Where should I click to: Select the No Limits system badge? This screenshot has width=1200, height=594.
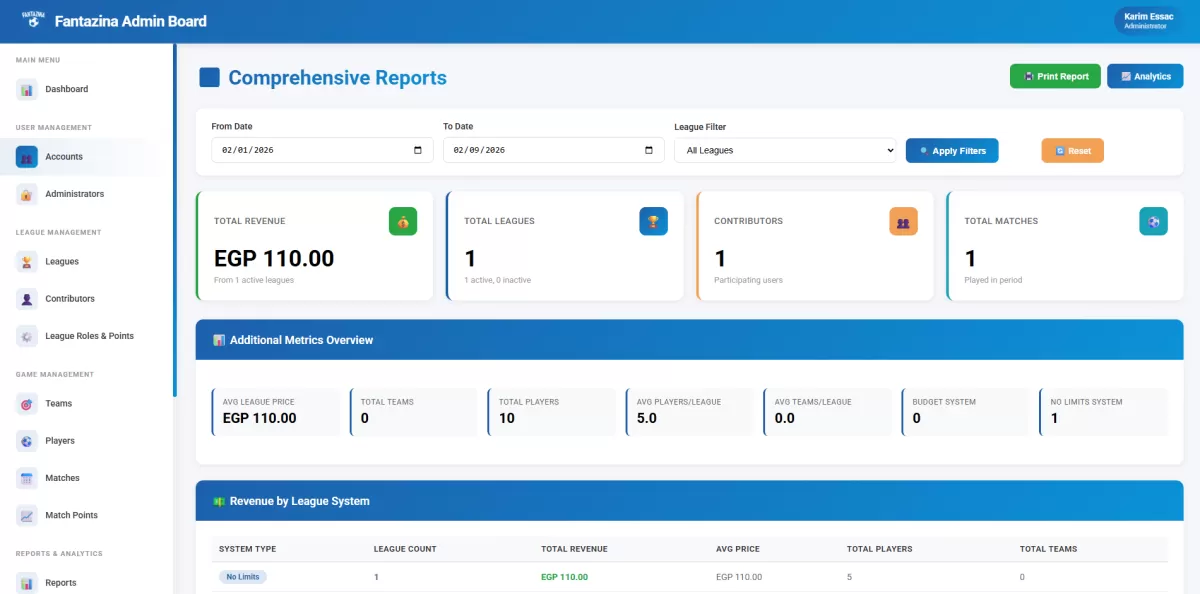[243, 577]
